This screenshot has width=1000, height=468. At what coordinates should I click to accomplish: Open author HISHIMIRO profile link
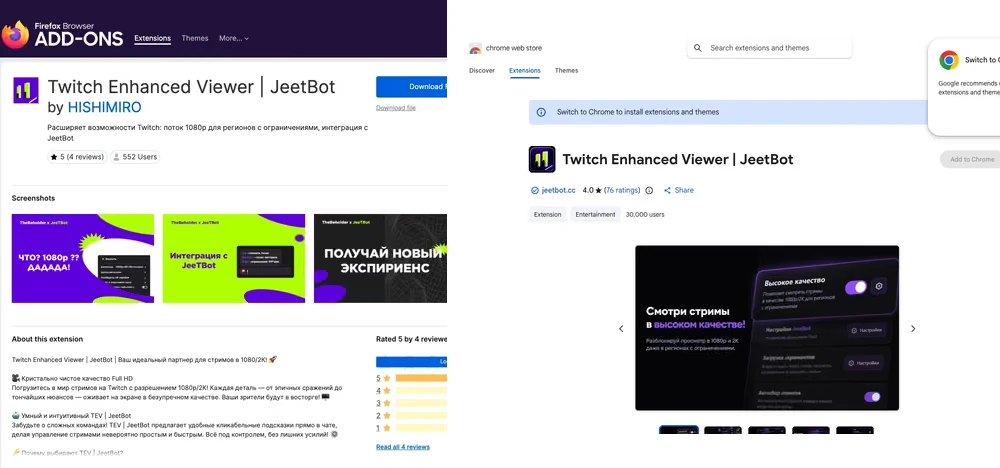105,107
